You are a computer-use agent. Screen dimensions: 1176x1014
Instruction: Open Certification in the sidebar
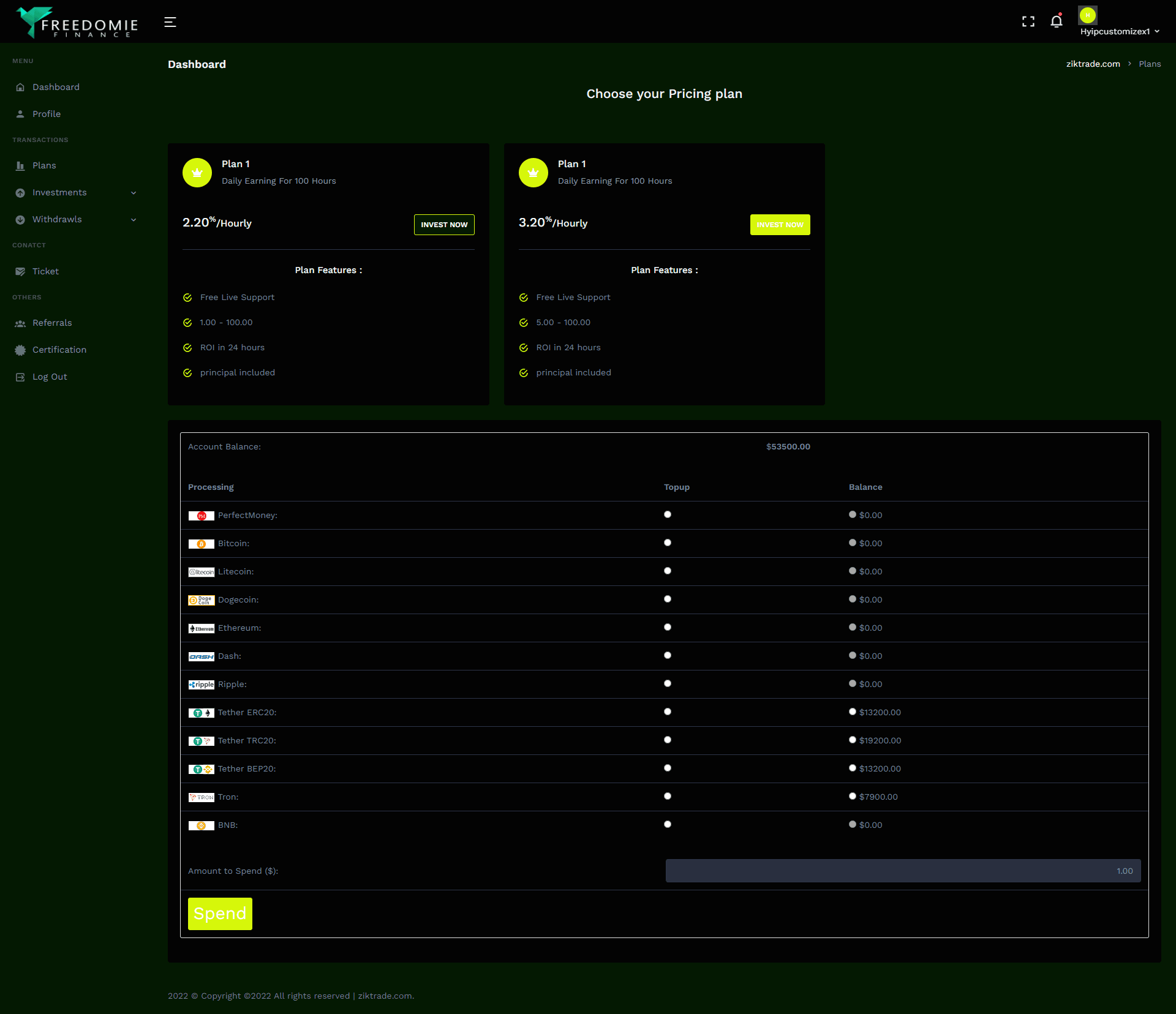(x=59, y=350)
